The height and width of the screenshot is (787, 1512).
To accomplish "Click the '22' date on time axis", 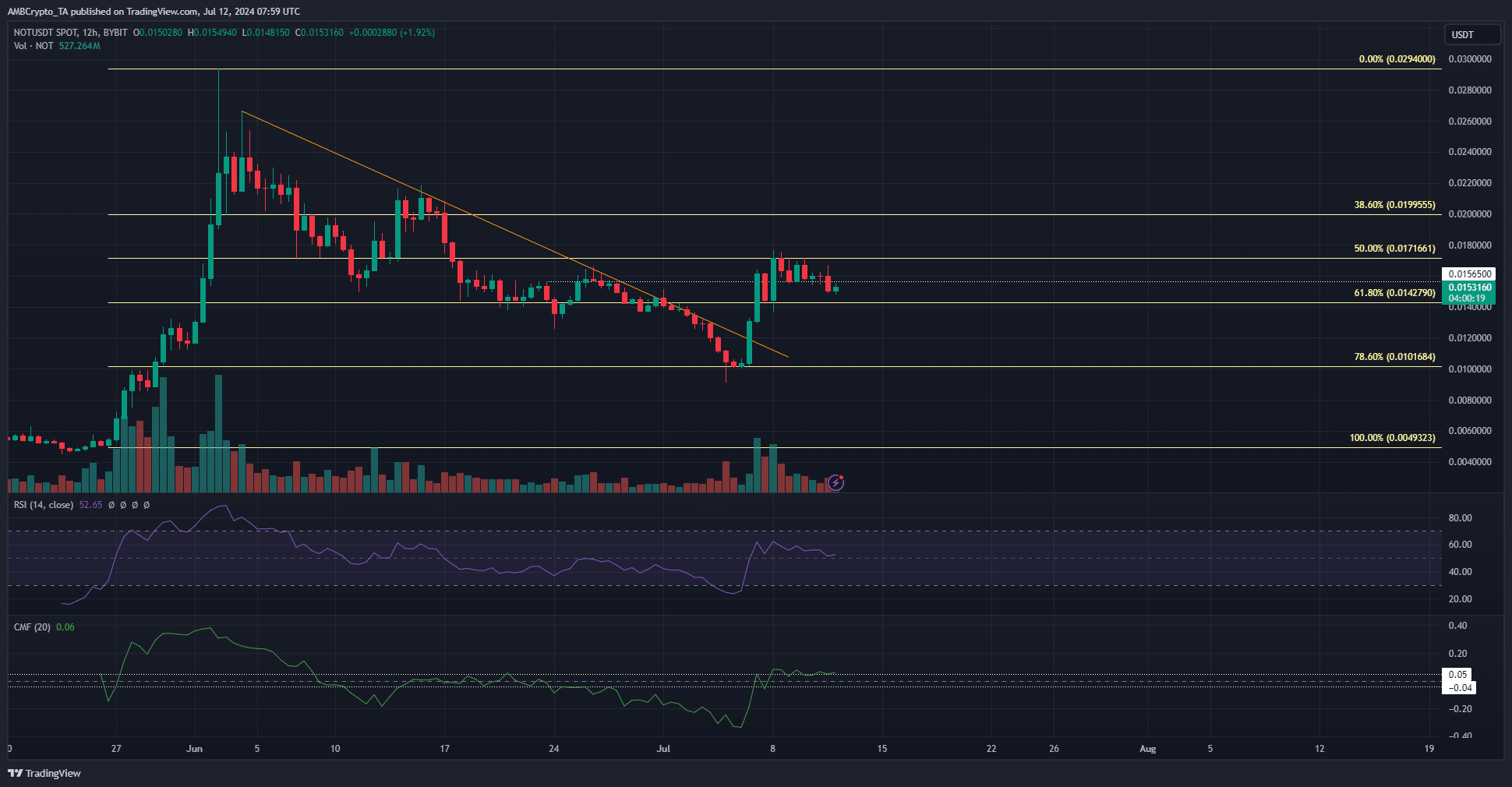I will click(991, 749).
